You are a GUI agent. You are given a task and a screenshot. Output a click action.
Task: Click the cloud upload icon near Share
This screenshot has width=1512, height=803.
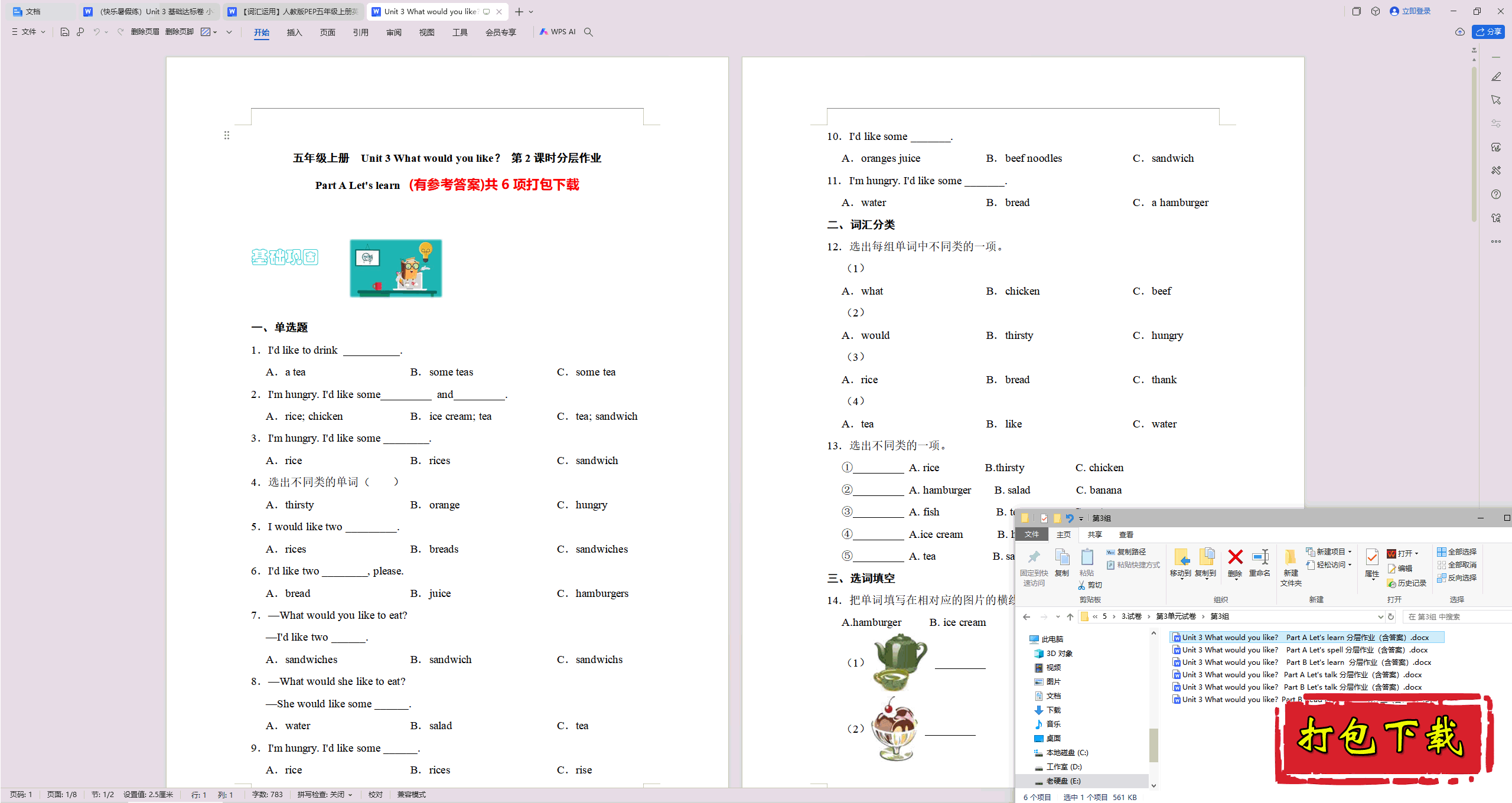click(x=1459, y=32)
